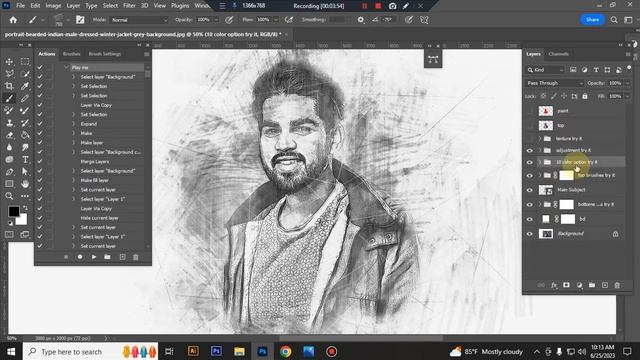
Task: Delete layer with the Layers trash icon
Action: point(617,285)
